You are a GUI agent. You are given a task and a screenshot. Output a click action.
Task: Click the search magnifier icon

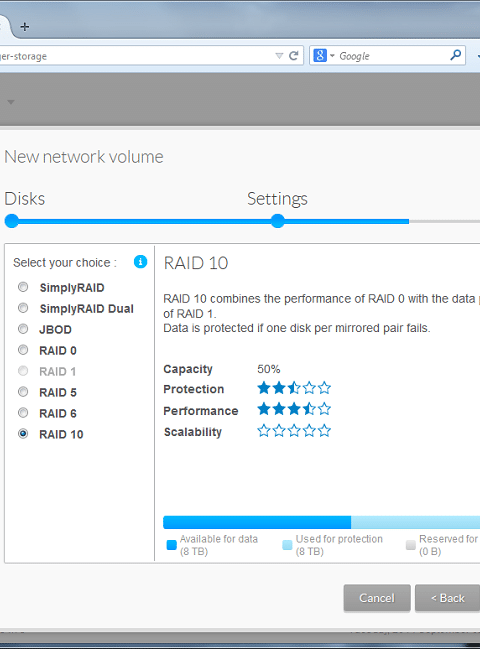pos(456,55)
